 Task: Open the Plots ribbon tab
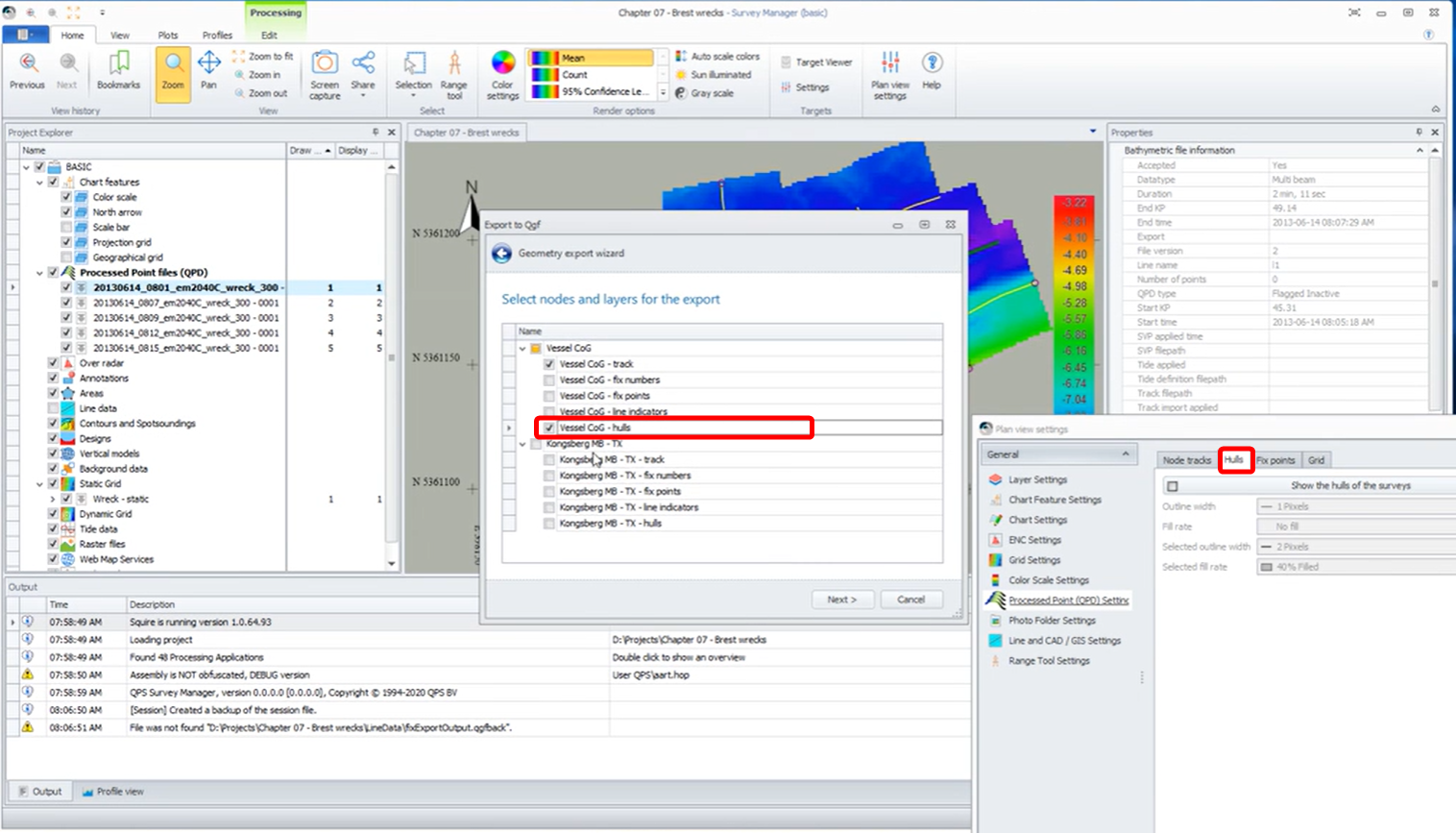click(x=168, y=36)
